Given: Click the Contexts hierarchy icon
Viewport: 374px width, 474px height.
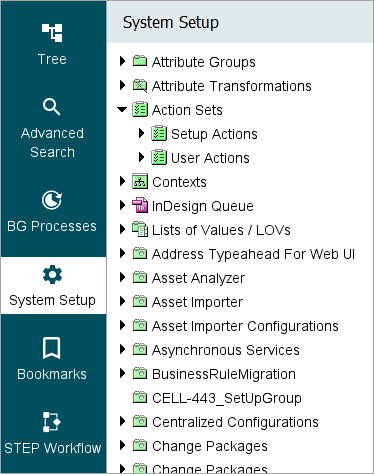Looking at the screenshot, I should 140,182.
